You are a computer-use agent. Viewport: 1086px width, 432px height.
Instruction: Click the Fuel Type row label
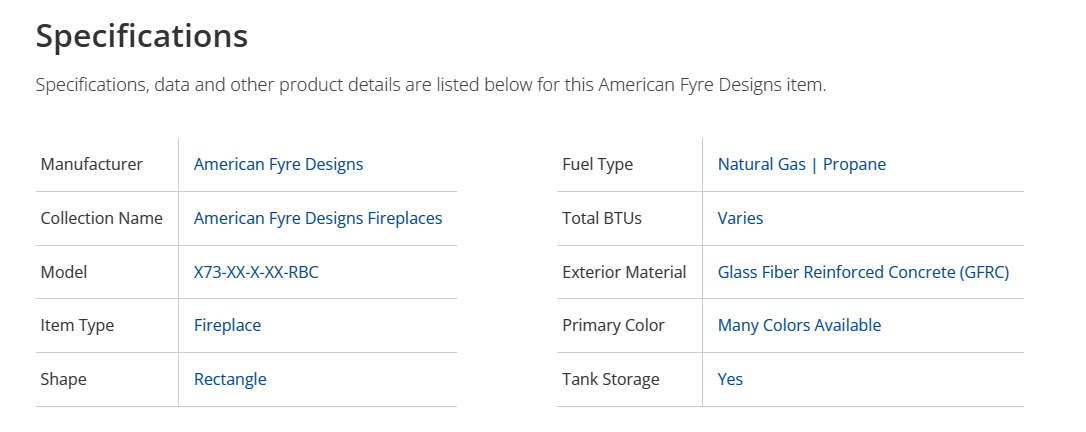pyautogui.click(x=597, y=164)
